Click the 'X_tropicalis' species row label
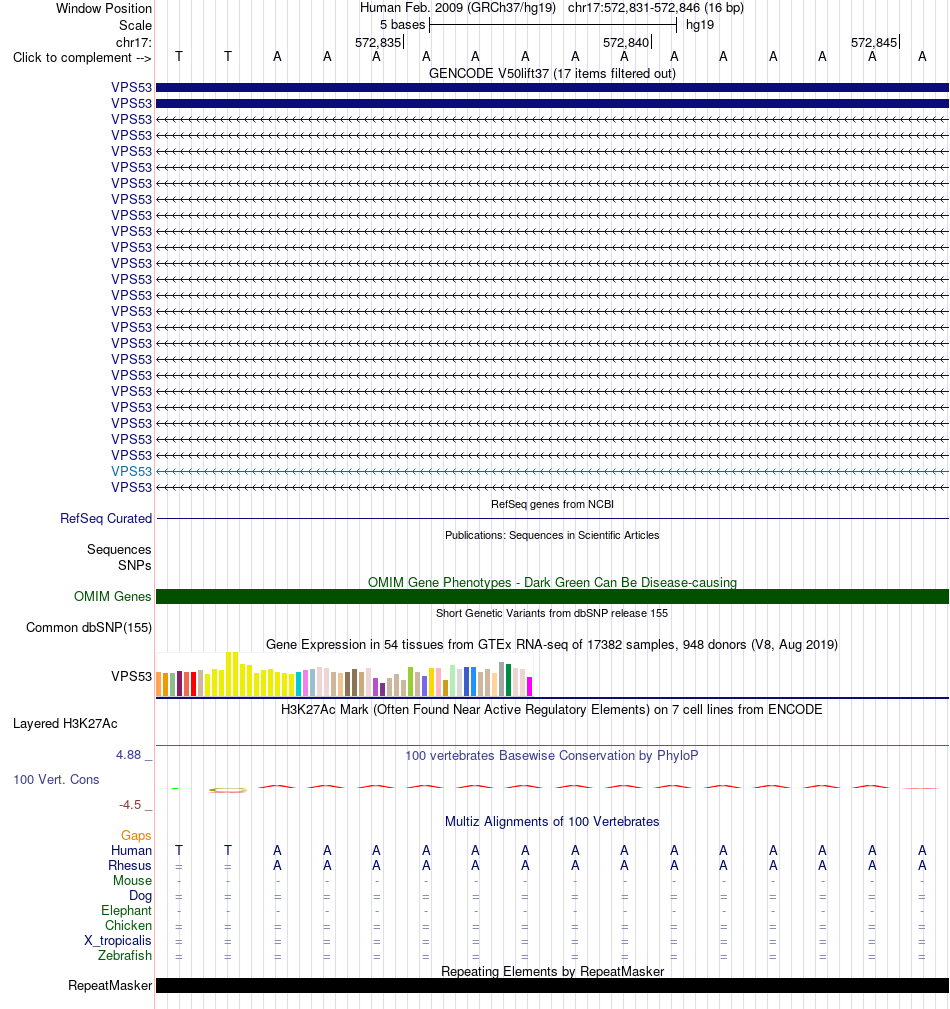This screenshot has width=950, height=1009. [118, 940]
